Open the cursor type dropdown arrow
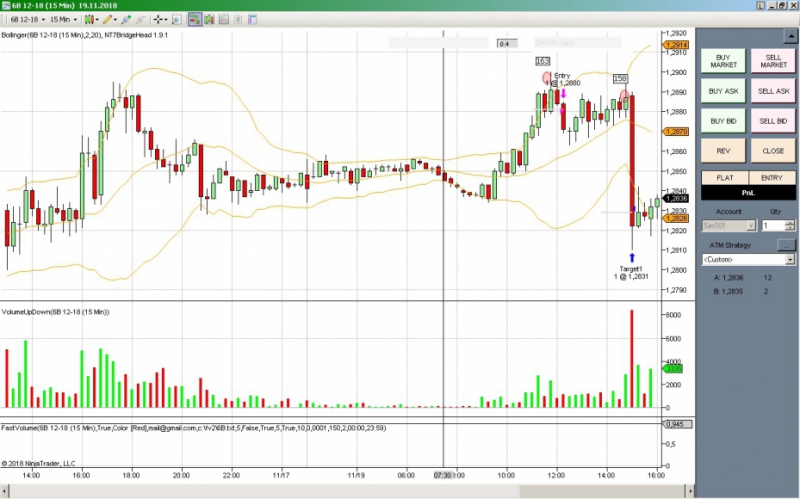The image size is (800, 499). 166,19
